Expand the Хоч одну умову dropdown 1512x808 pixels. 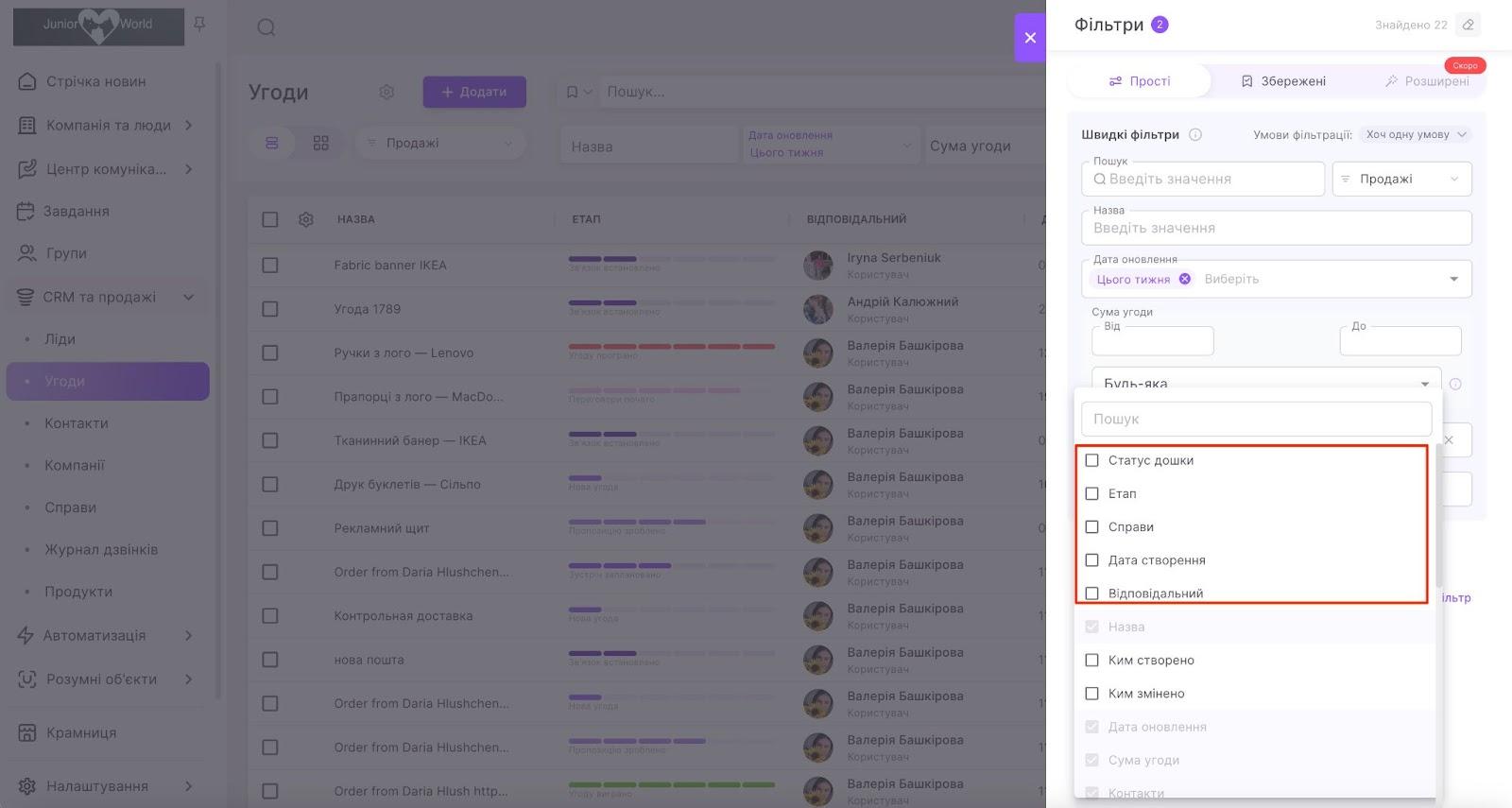[1416, 134]
